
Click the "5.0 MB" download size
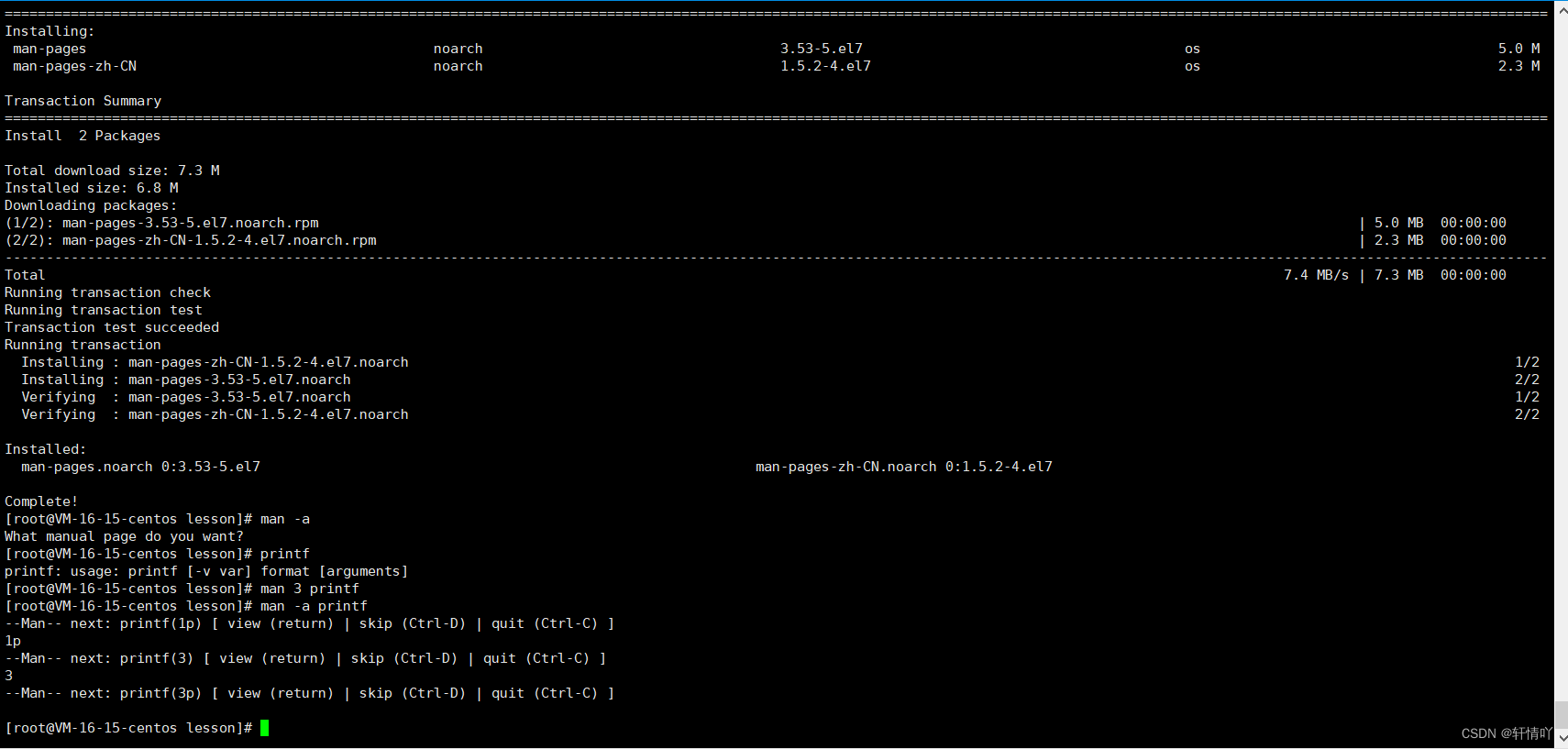[1398, 223]
